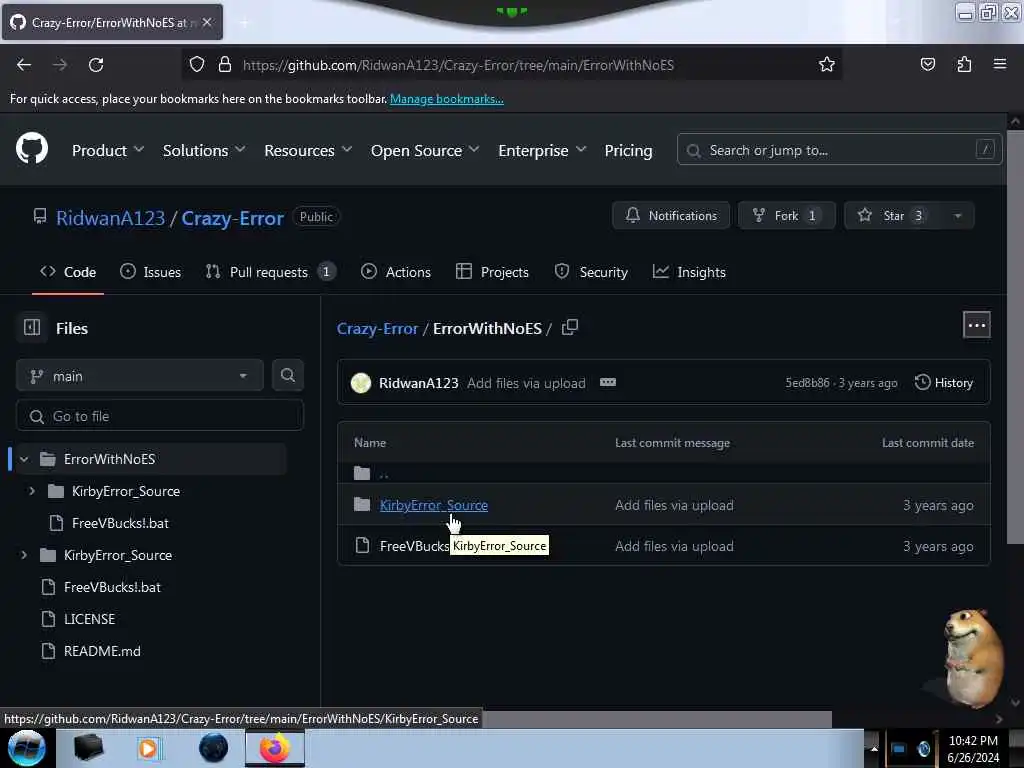Click the shield tracking protection icon

click(x=197, y=65)
